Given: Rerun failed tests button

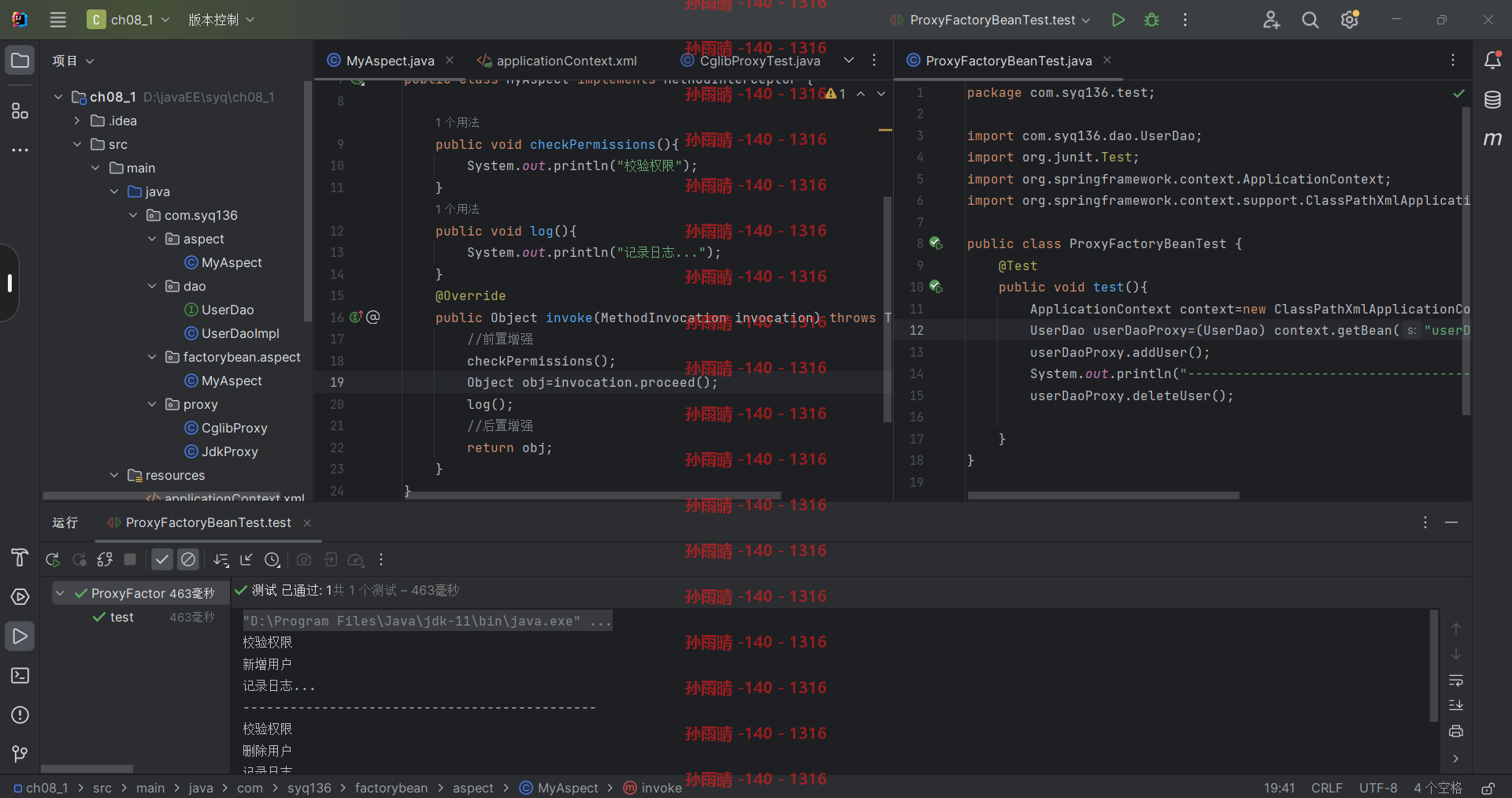Looking at the screenshot, I should click(x=79, y=559).
